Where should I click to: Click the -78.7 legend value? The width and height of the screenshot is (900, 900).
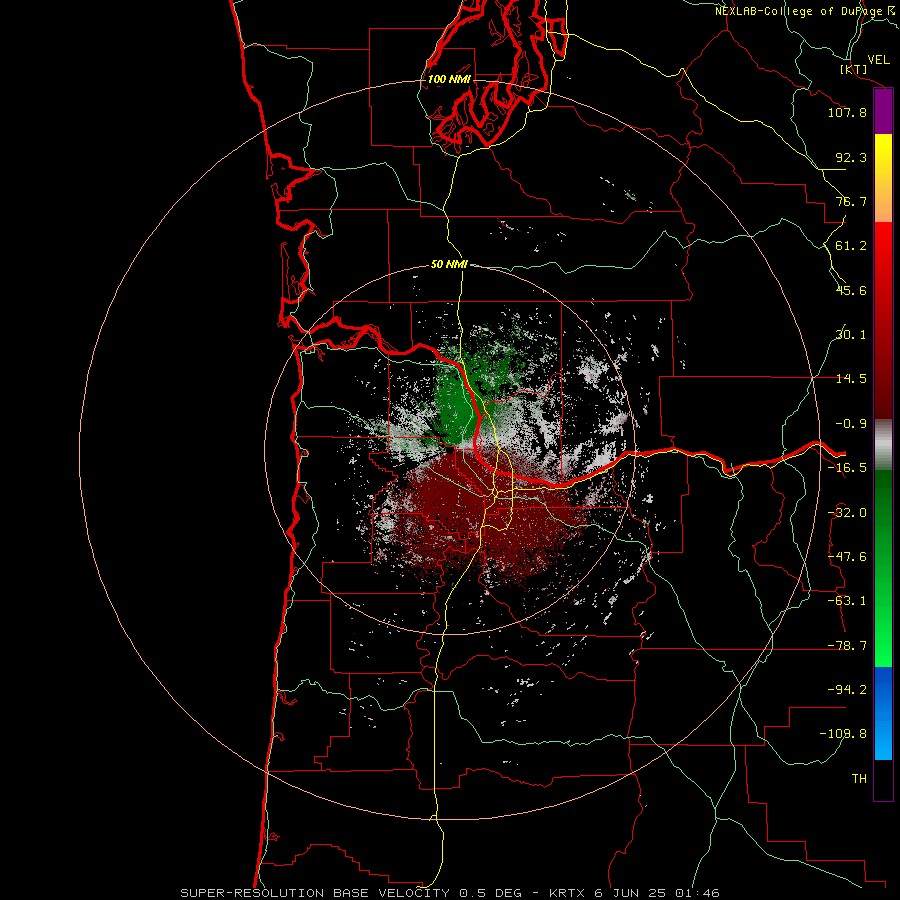click(847, 646)
